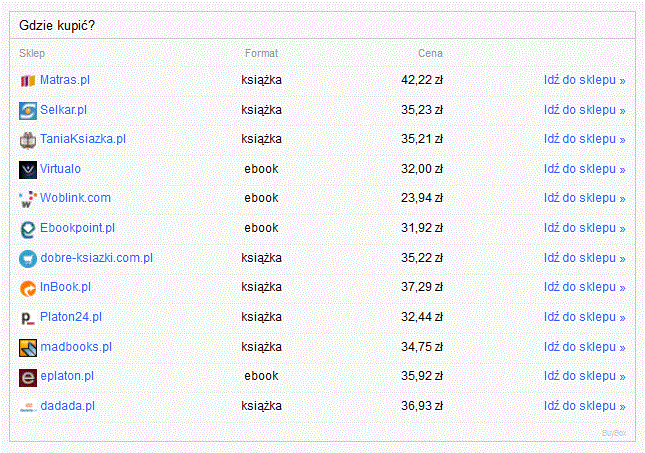Click the Matras.pl store icon
This screenshot has width=645, height=453.
[28, 81]
